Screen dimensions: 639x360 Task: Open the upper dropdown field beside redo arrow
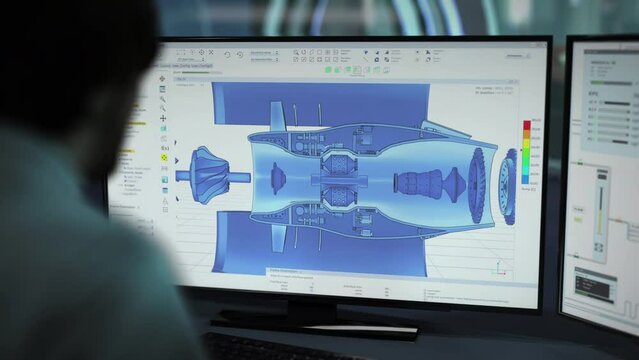pos(265,53)
